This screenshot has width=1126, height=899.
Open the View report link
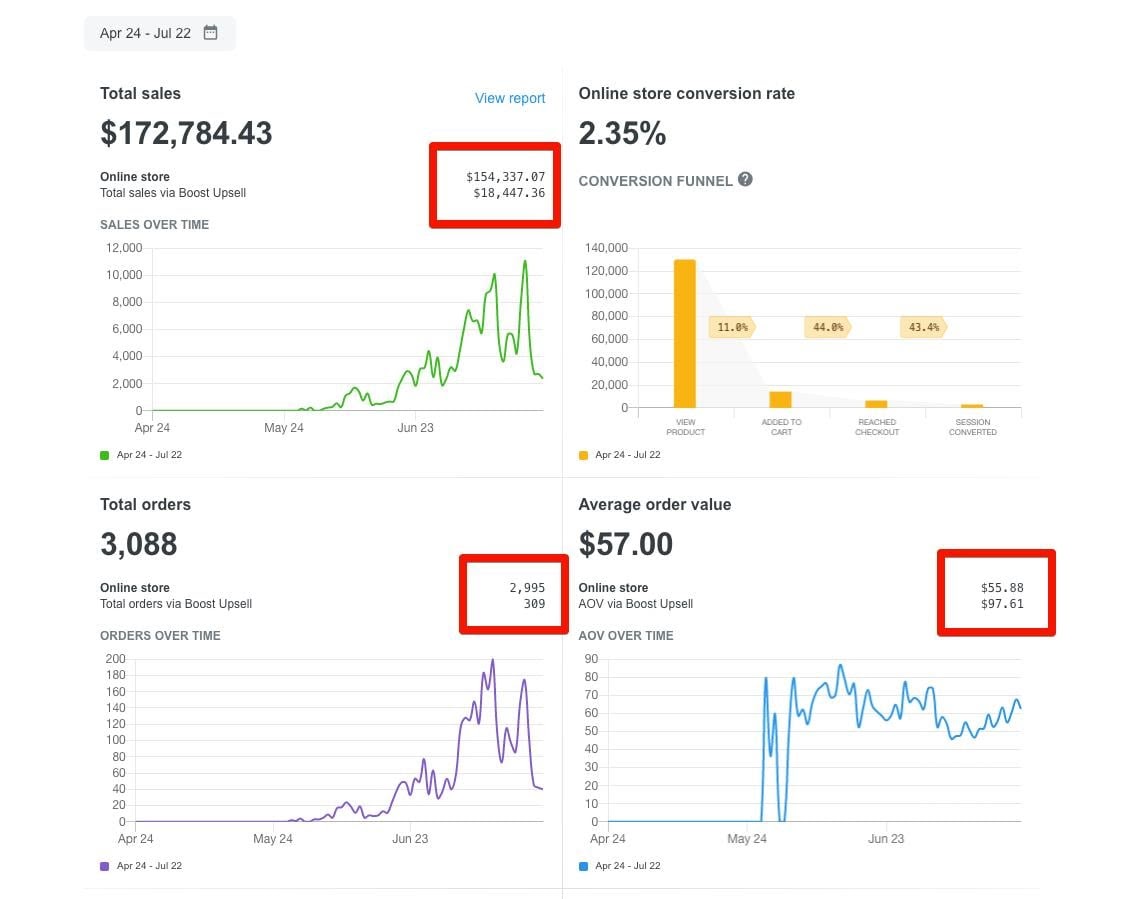click(x=510, y=98)
